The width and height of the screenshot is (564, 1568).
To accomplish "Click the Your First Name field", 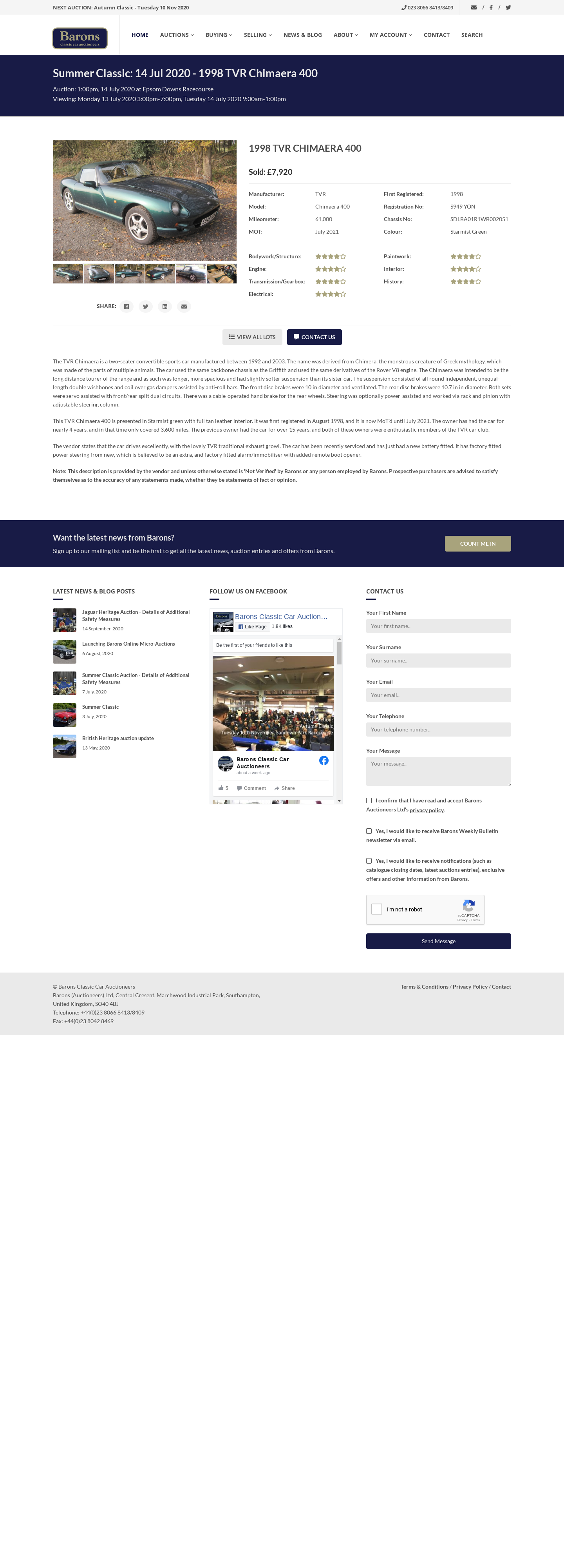I will (438, 626).
